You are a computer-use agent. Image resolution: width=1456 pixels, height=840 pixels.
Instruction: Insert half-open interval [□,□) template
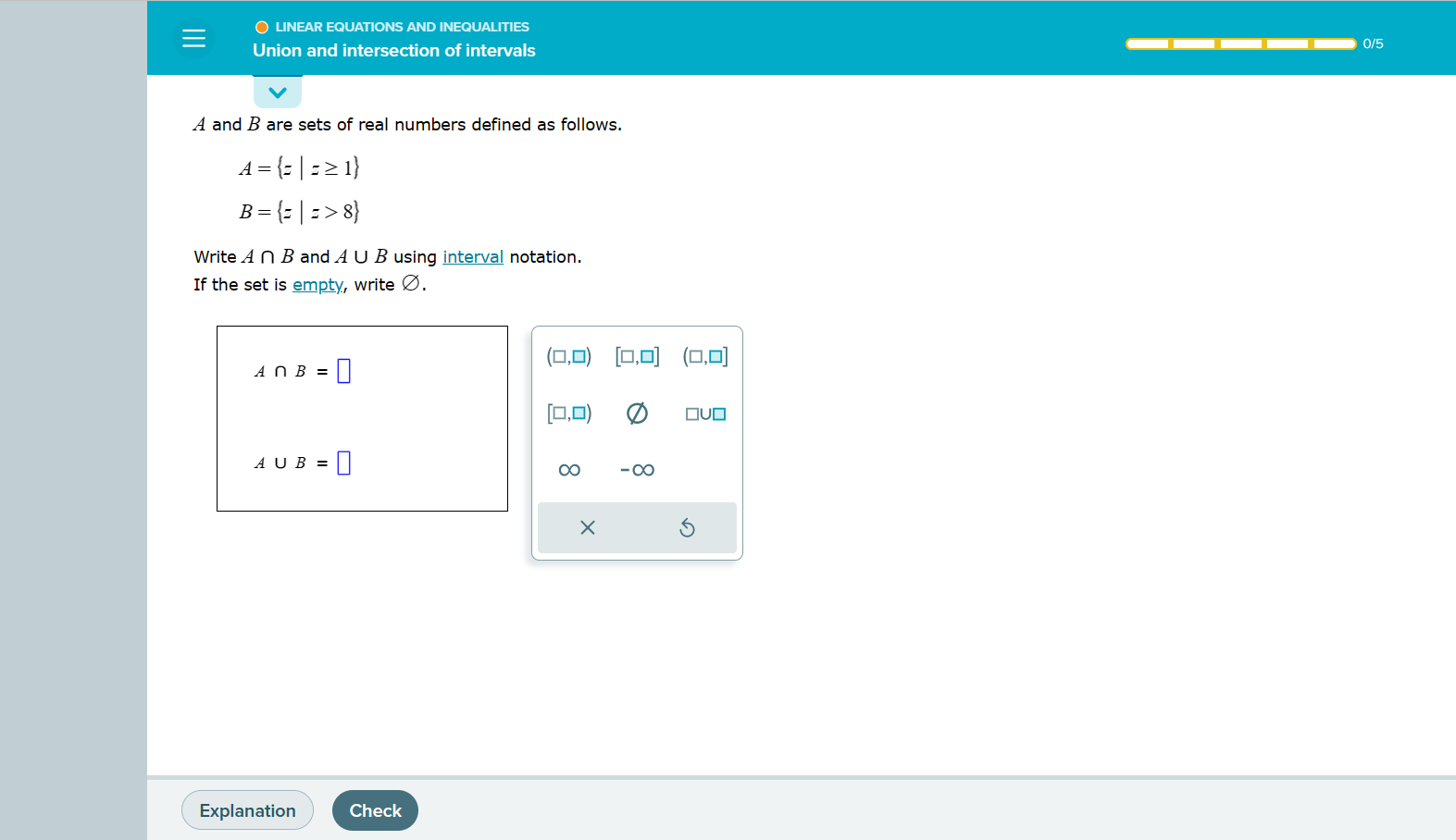(569, 414)
